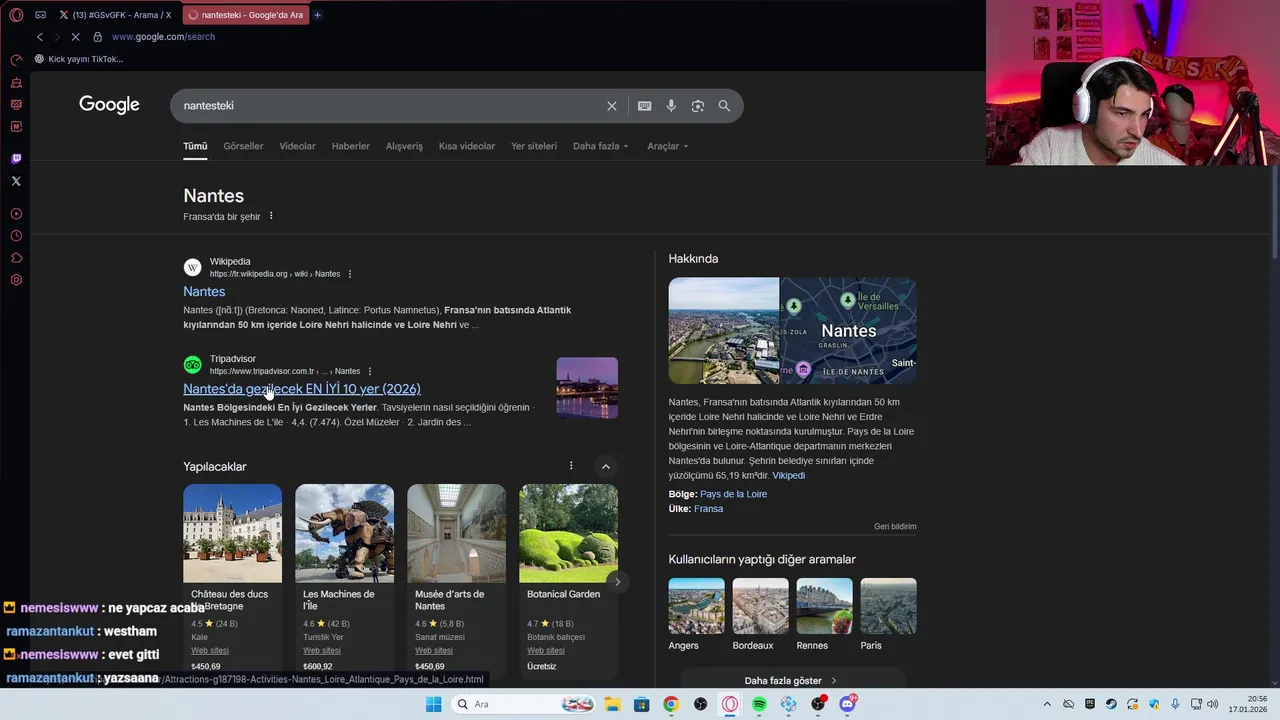Open the Windows Start menu
Screen dimensions: 1280x720
(x=433, y=704)
